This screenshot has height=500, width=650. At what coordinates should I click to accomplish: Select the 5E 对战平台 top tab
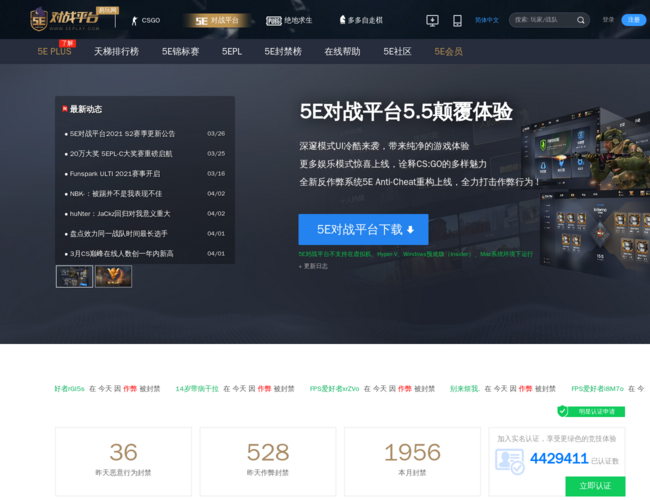[x=217, y=20]
